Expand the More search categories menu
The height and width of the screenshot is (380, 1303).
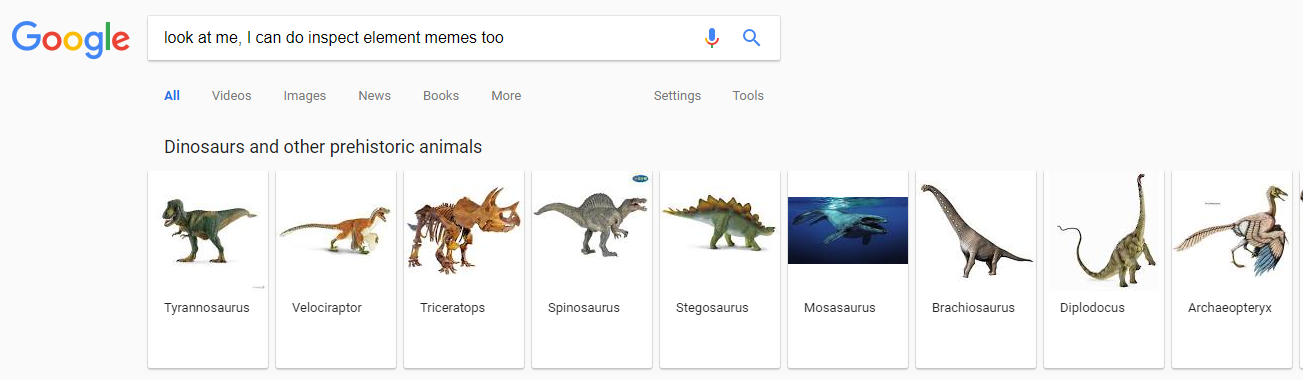[x=506, y=96]
